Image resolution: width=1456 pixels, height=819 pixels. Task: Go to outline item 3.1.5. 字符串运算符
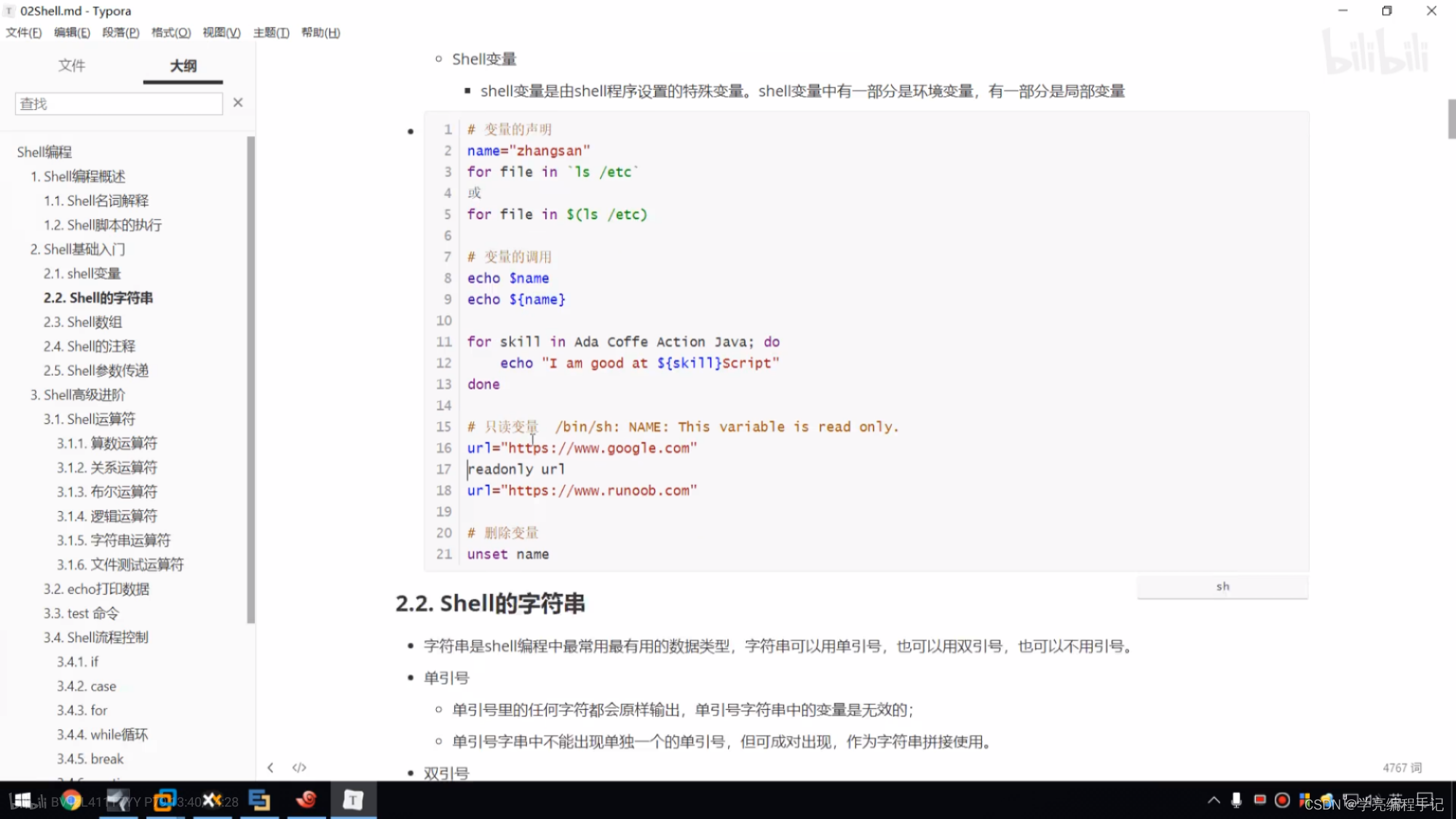tap(114, 540)
